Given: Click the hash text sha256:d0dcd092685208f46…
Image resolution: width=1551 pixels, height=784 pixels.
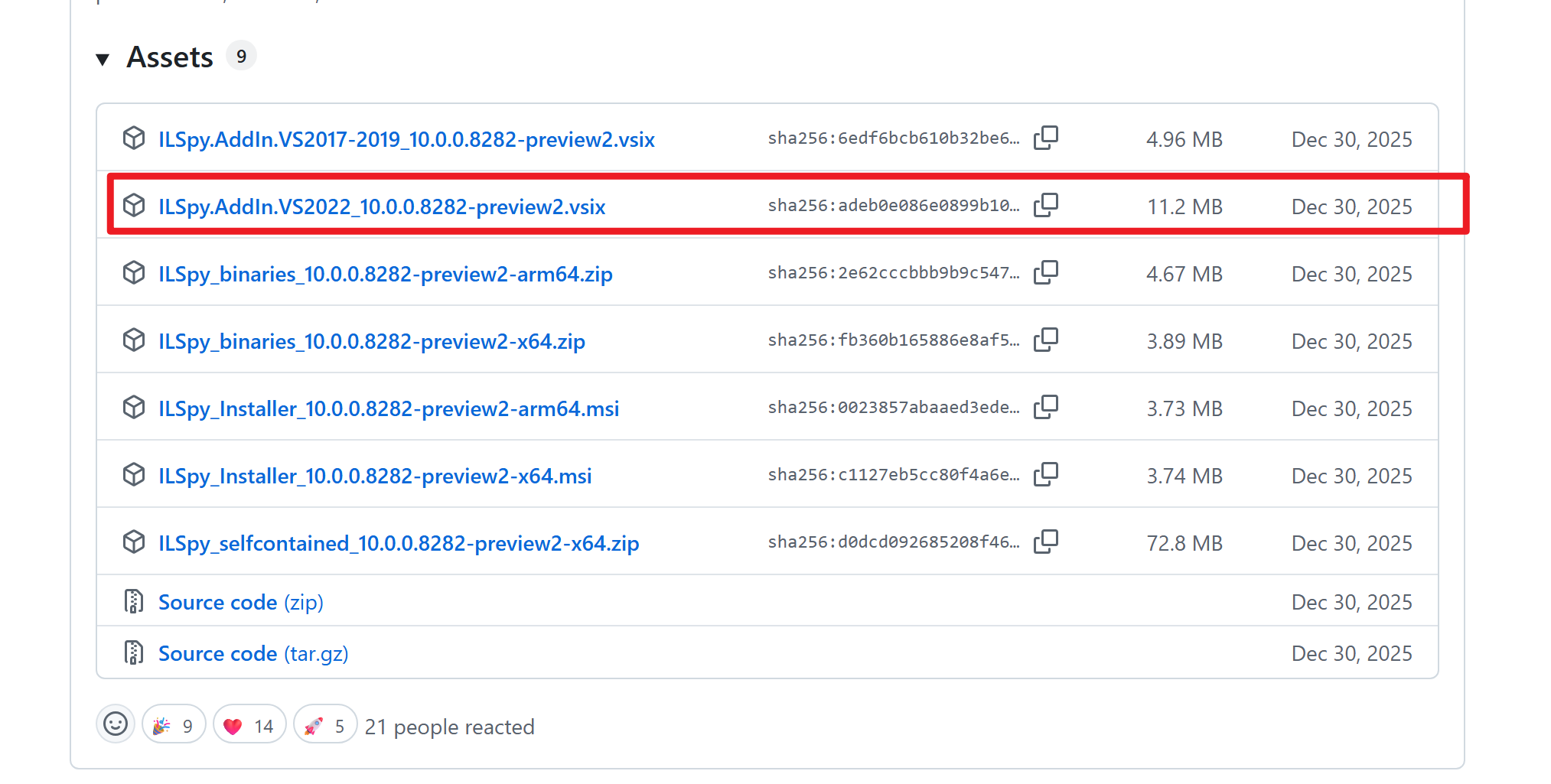Looking at the screenshot, I should tap(894, 542).
